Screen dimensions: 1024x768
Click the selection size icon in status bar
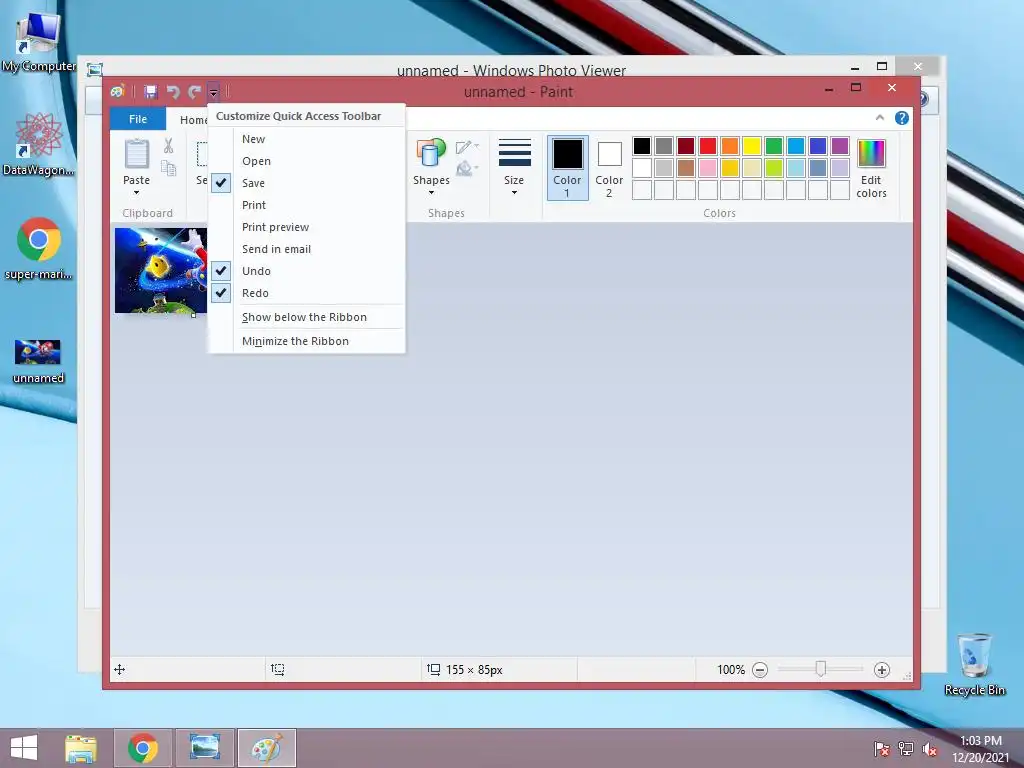pyautogui.click(x=278, y=670)
